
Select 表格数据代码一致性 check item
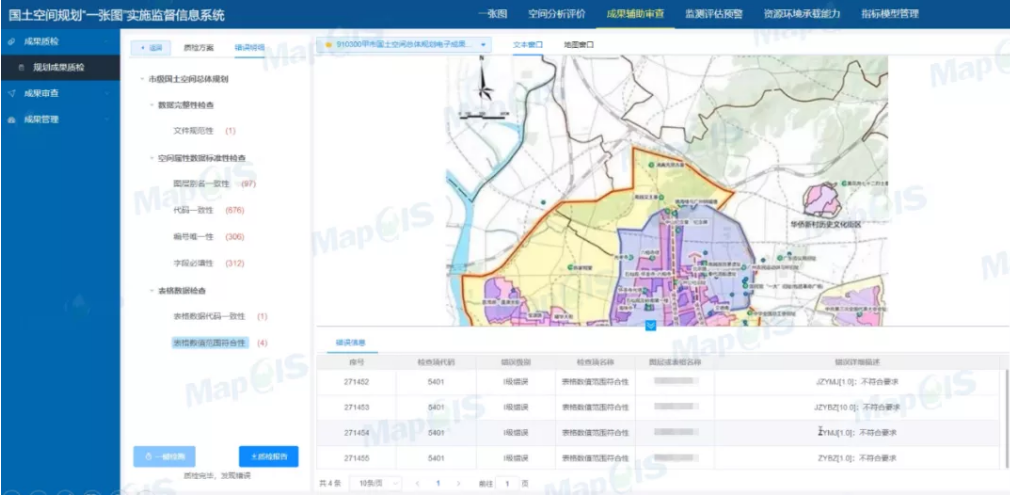[x=209, y=317]
